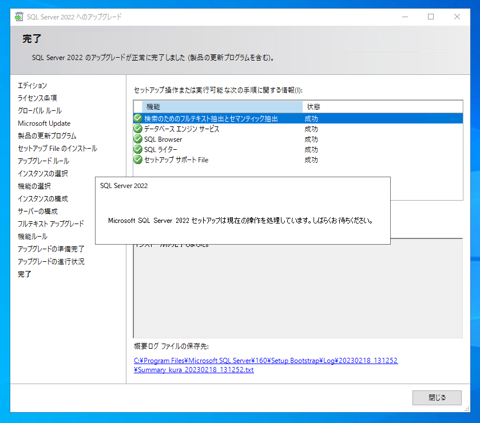Minimize the SQL Server 2022 upgrade window
The width and height of the screenshot is (480, 423).
pos(405,17)
